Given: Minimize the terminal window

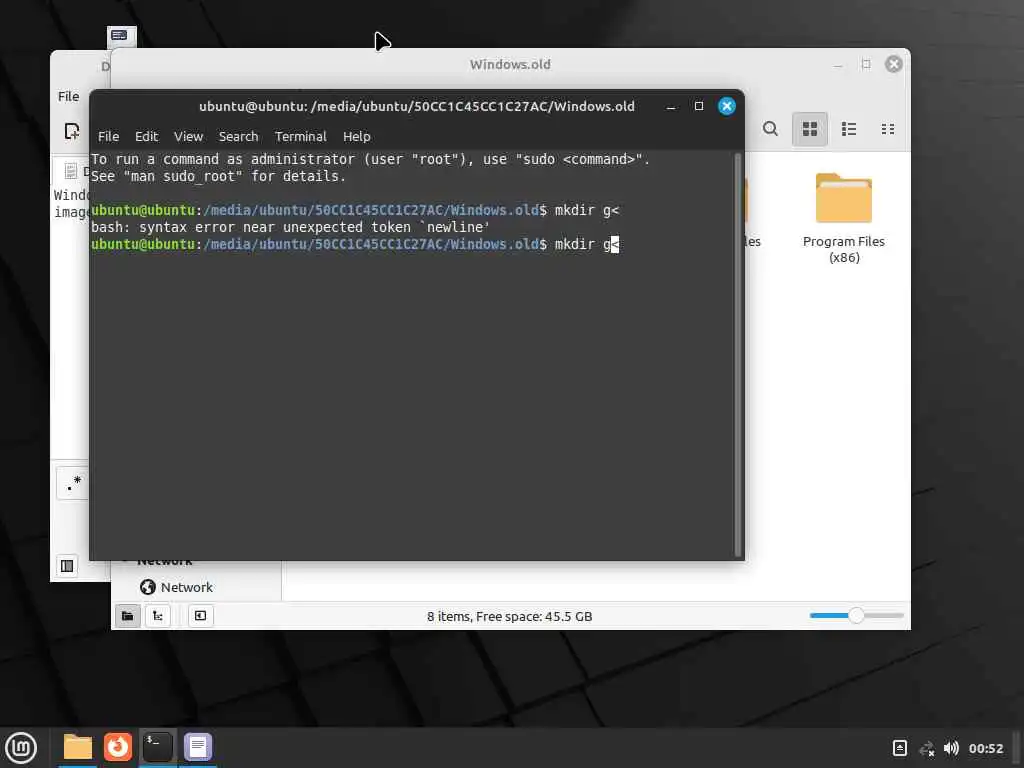Looking at the screenshot, I should tap(671, 106).
